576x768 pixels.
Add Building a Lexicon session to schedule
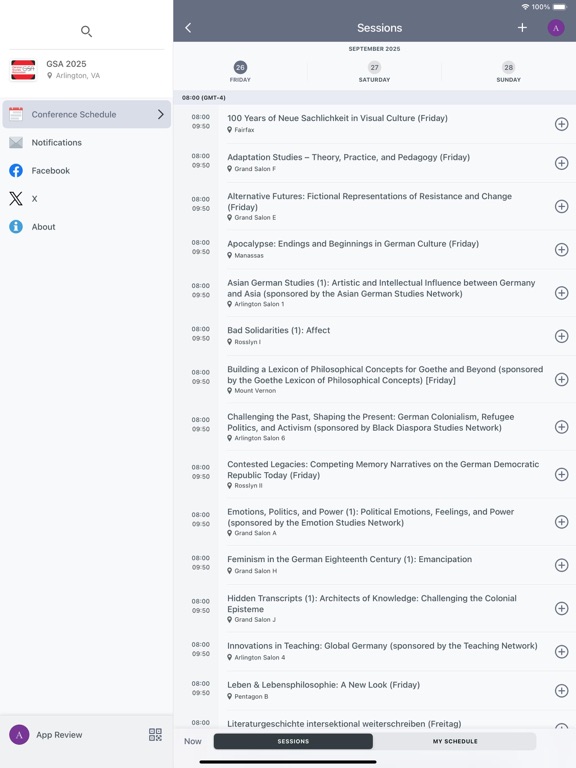[561, 380]
